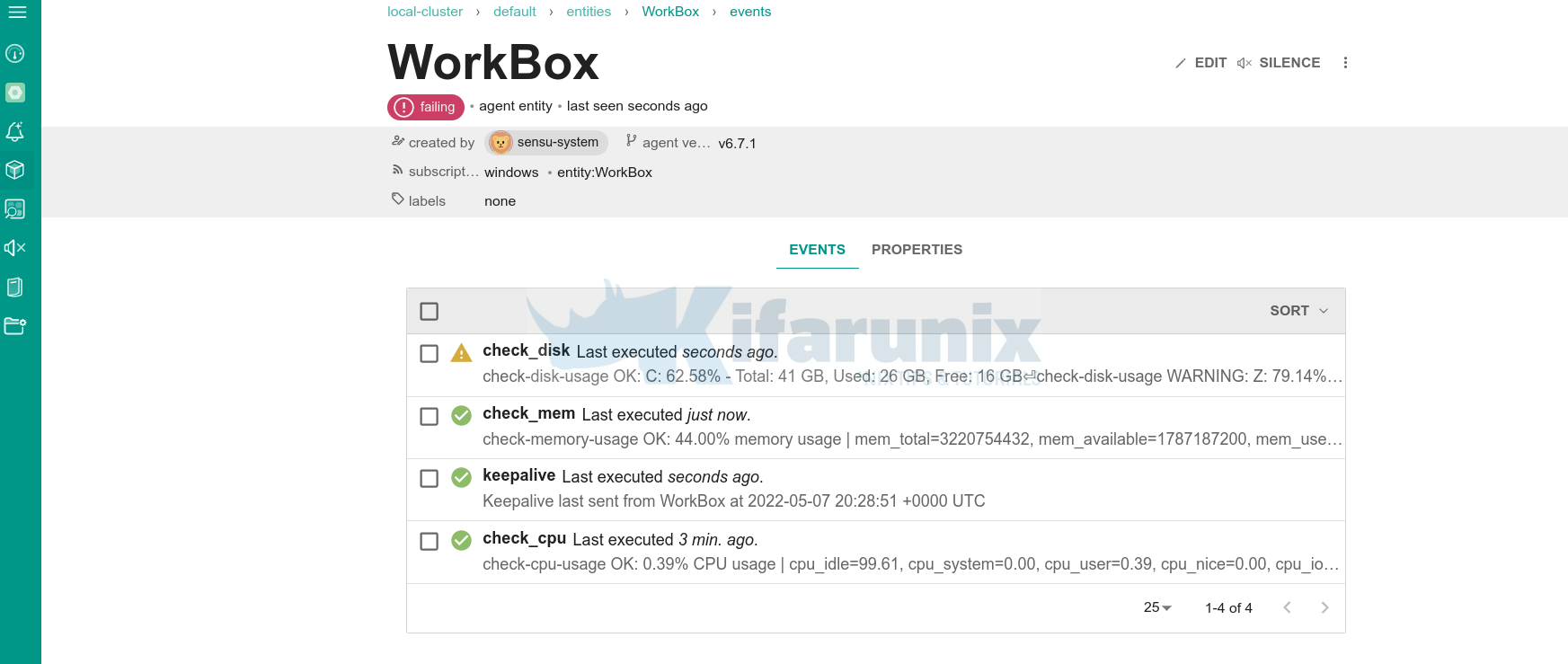Click the green namespace switcher icon
This screenshot has width=1568, height=664.
pos(15,93)
